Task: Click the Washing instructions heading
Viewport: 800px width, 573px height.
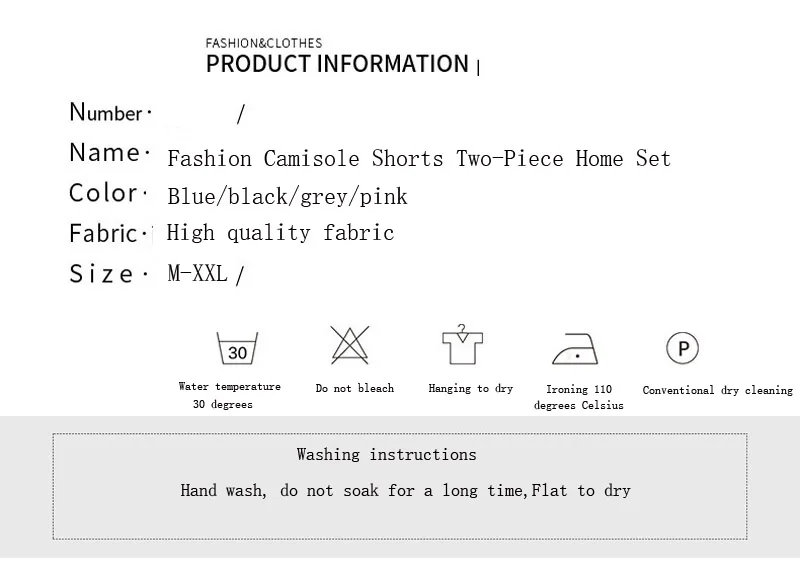Action: click(x=386, y=454)
